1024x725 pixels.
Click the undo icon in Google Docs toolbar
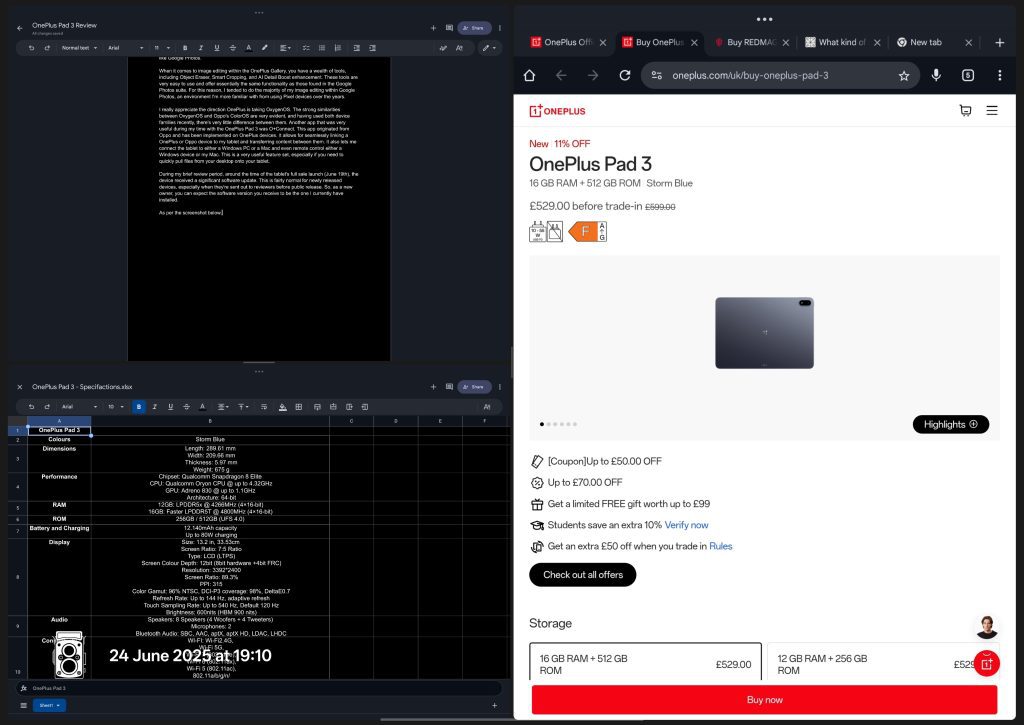tap(31, 47)
